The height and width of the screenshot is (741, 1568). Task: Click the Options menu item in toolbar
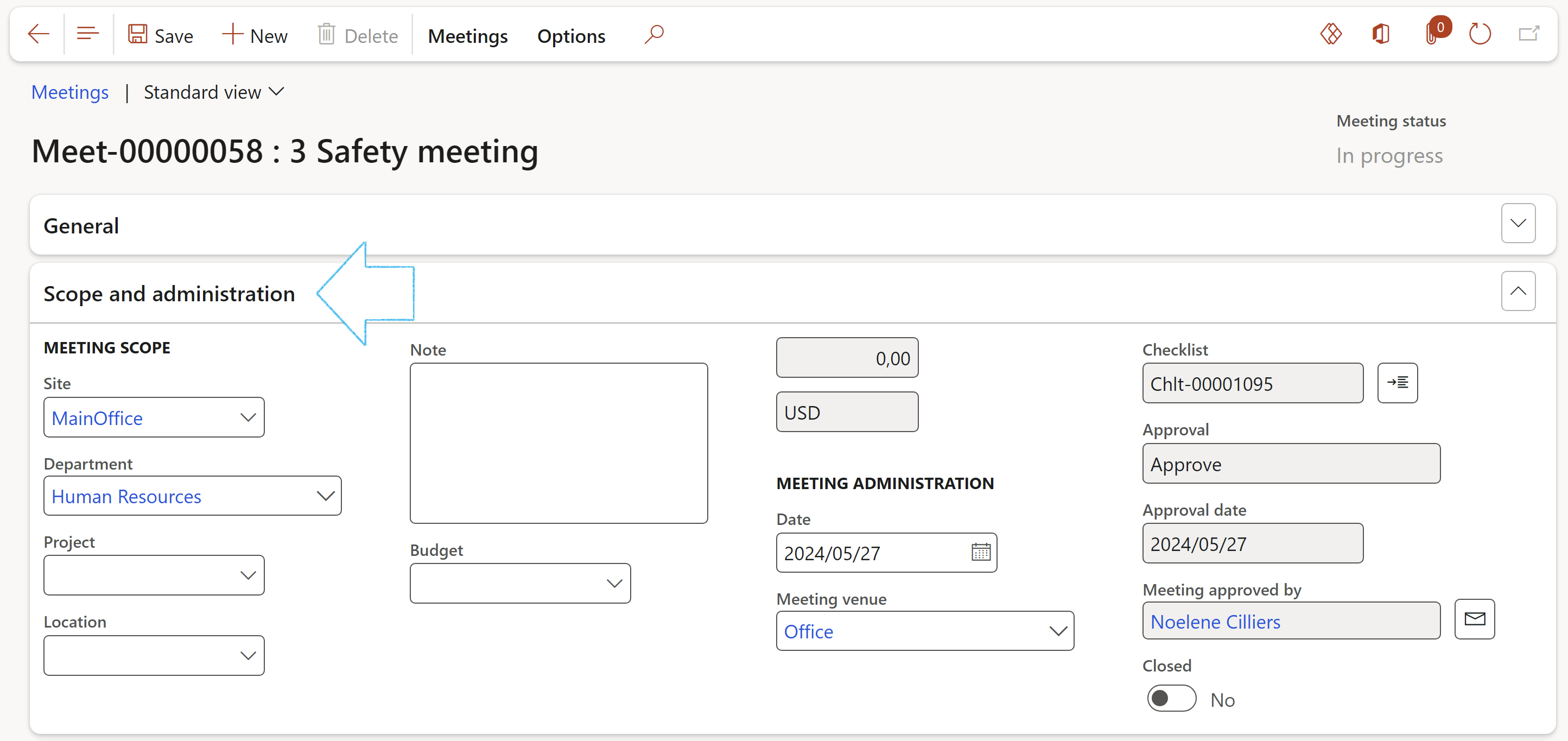coord(570,35)
